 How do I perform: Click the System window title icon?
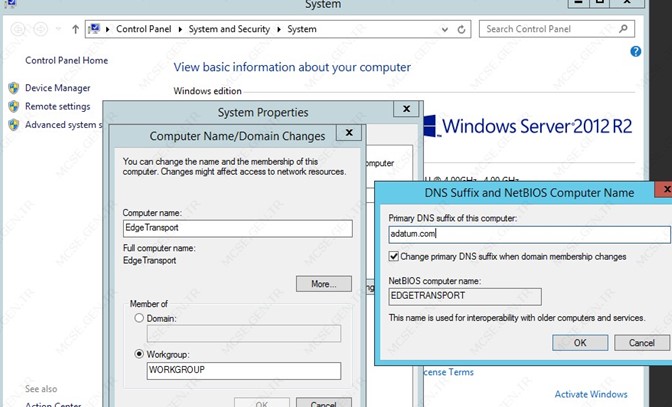pos(9,3)
